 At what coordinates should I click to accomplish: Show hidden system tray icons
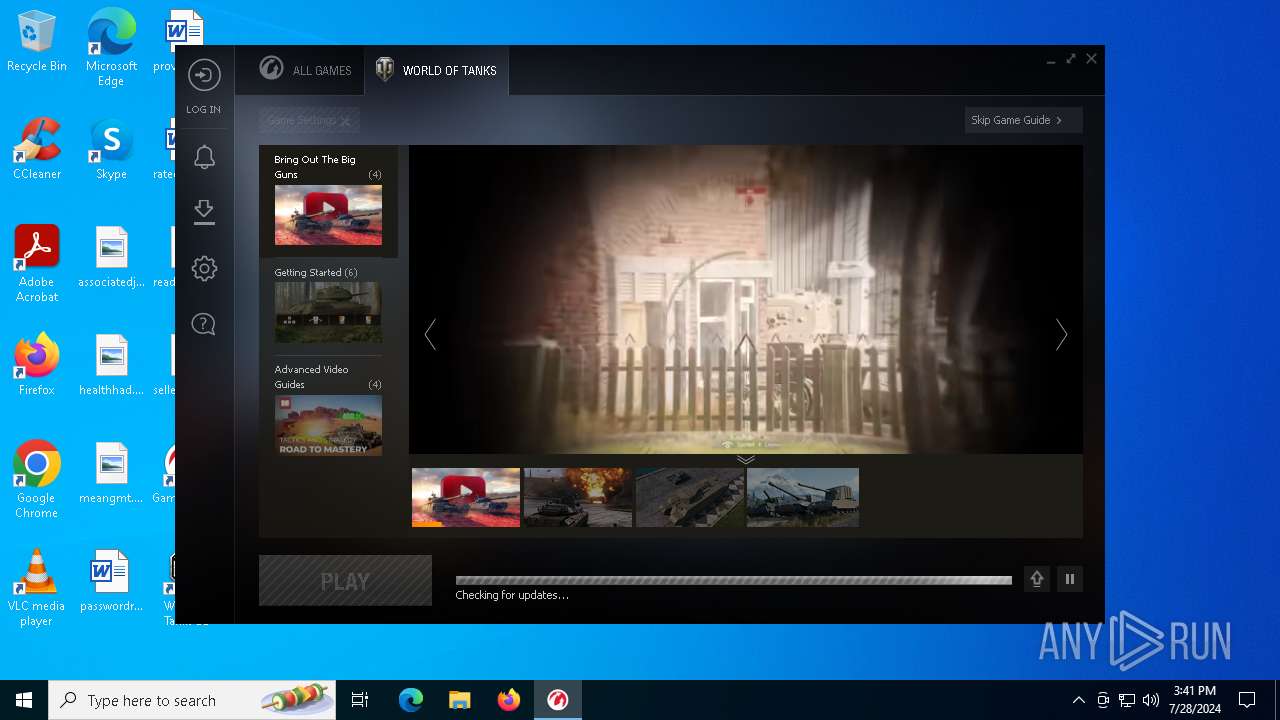click(1078, 700)
